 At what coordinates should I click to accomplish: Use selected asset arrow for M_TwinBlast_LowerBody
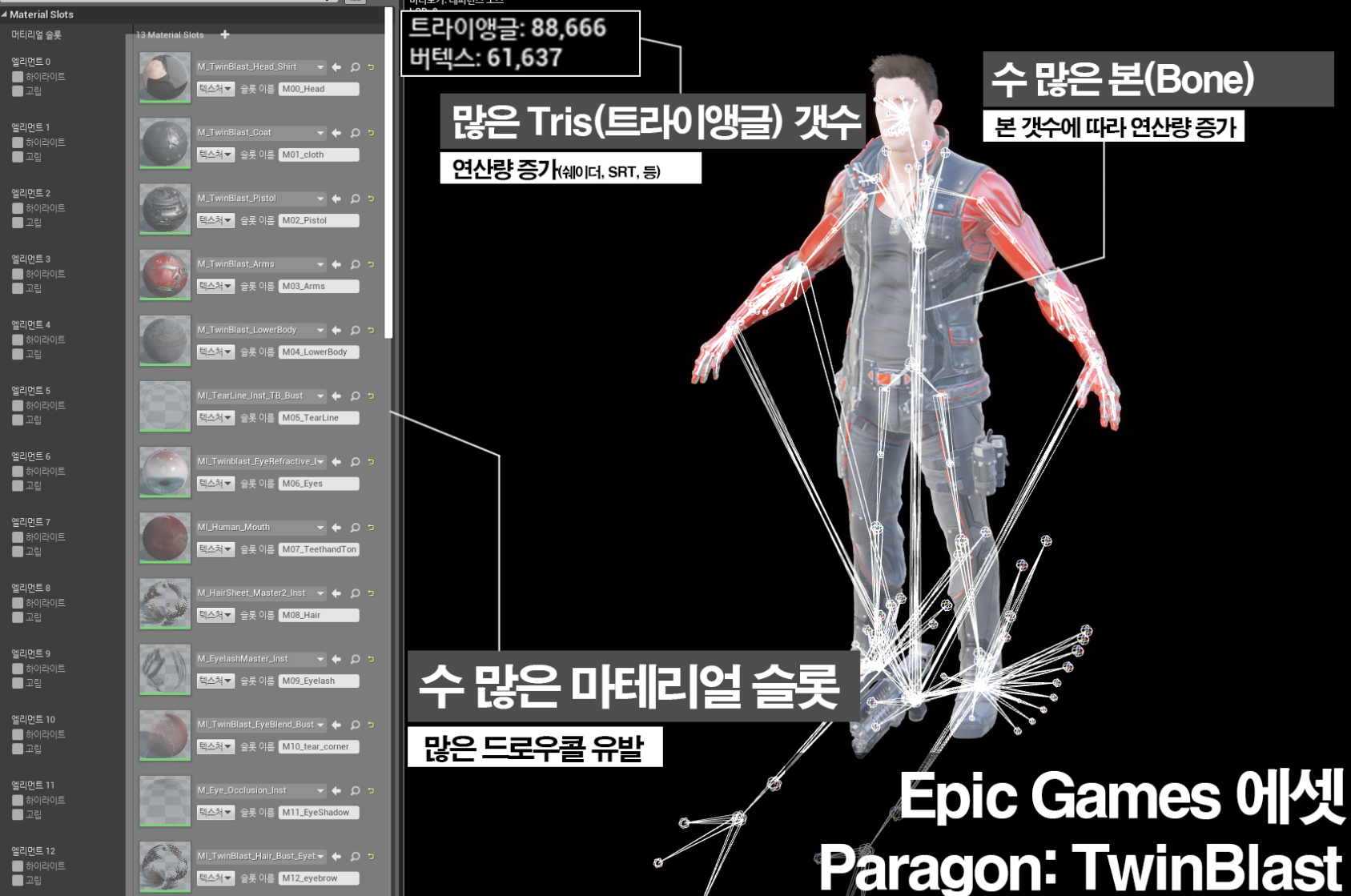[x=336, y=330]
